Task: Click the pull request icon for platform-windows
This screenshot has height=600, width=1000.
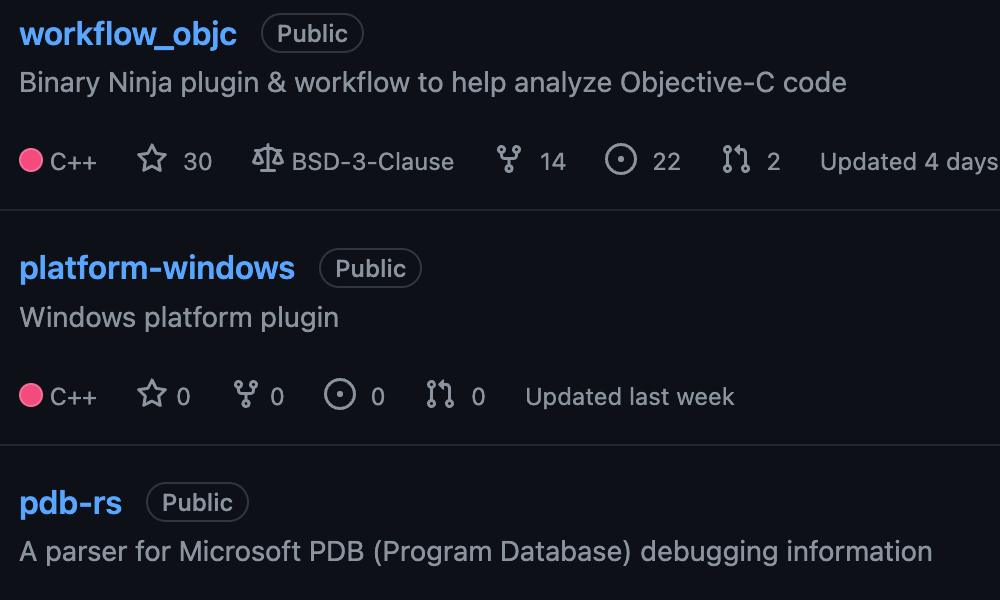Action: (440, 395)
